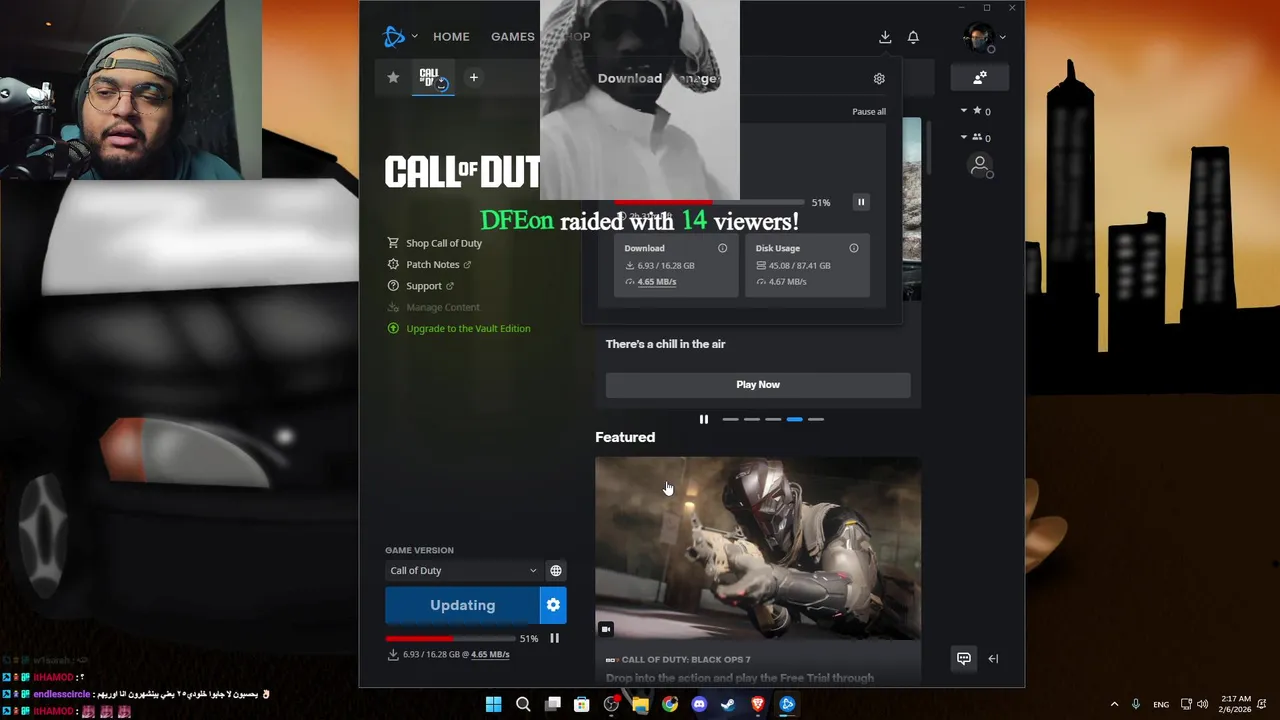This screenshot has width=1280, height=720.
Task: Open Windows Search on taskbar
Action: pyautogui.click(x=523, y=704)
